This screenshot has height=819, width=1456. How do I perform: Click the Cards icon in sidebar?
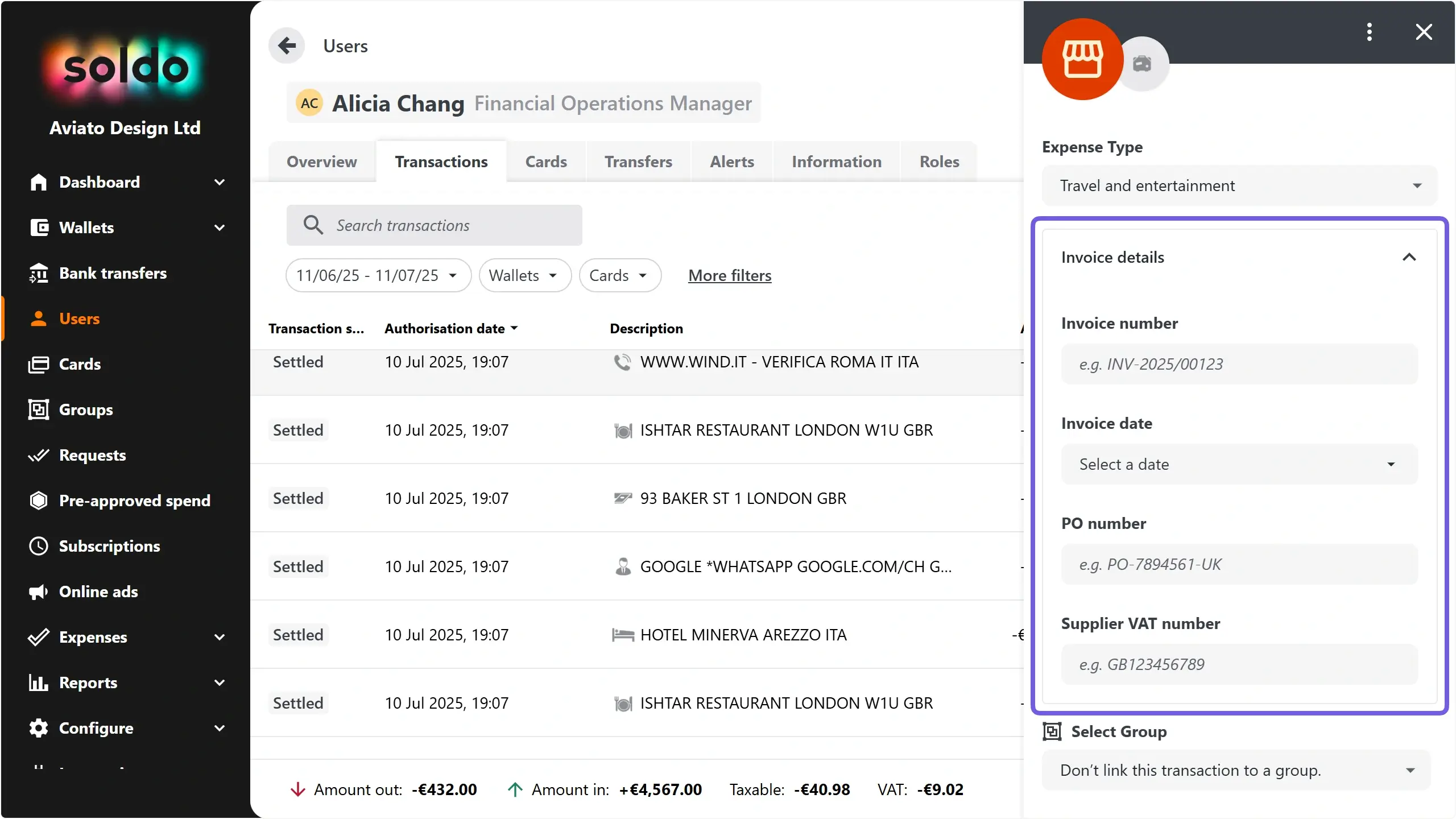tap(39, 364)
